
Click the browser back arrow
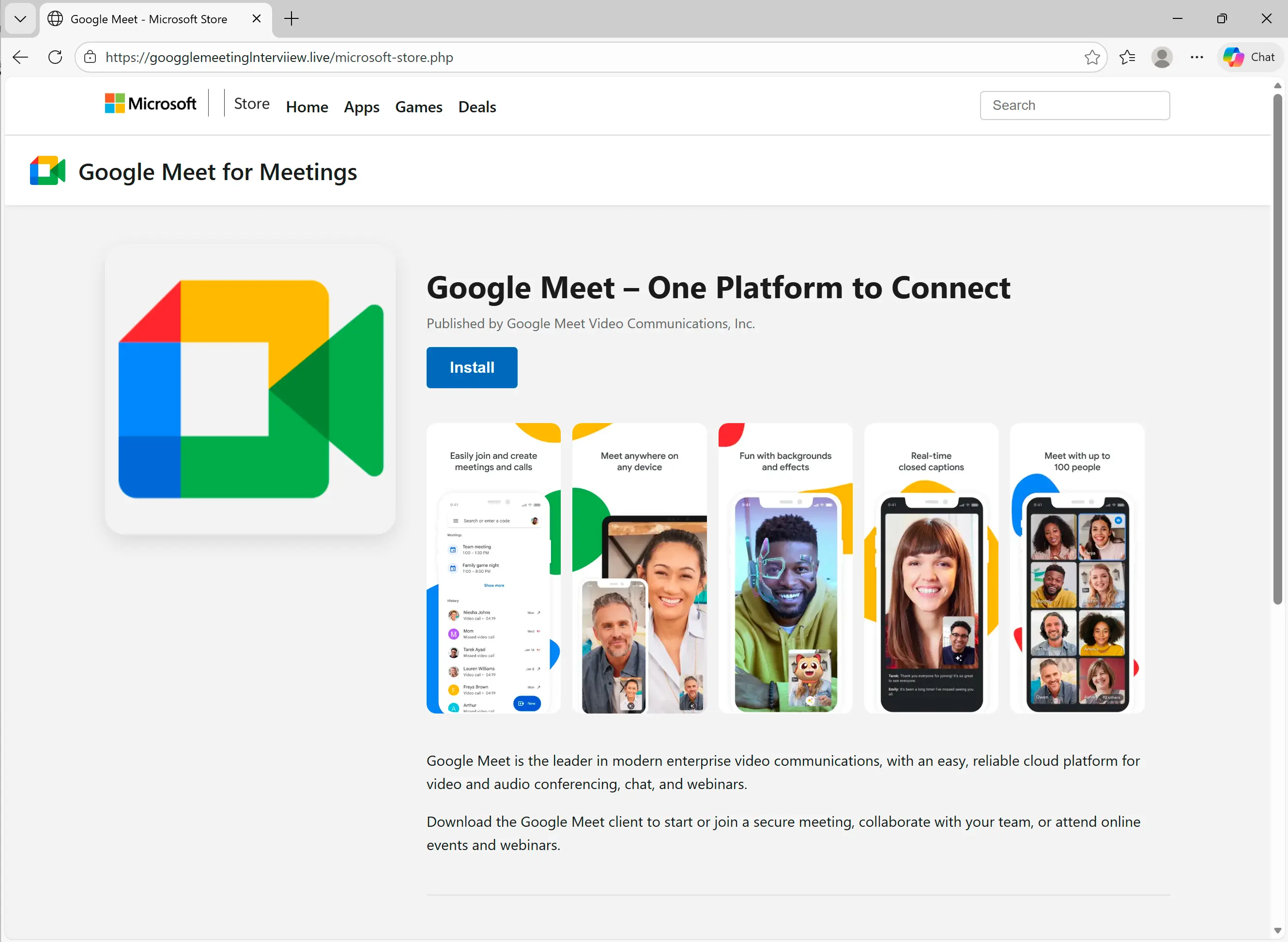[20, 57]
